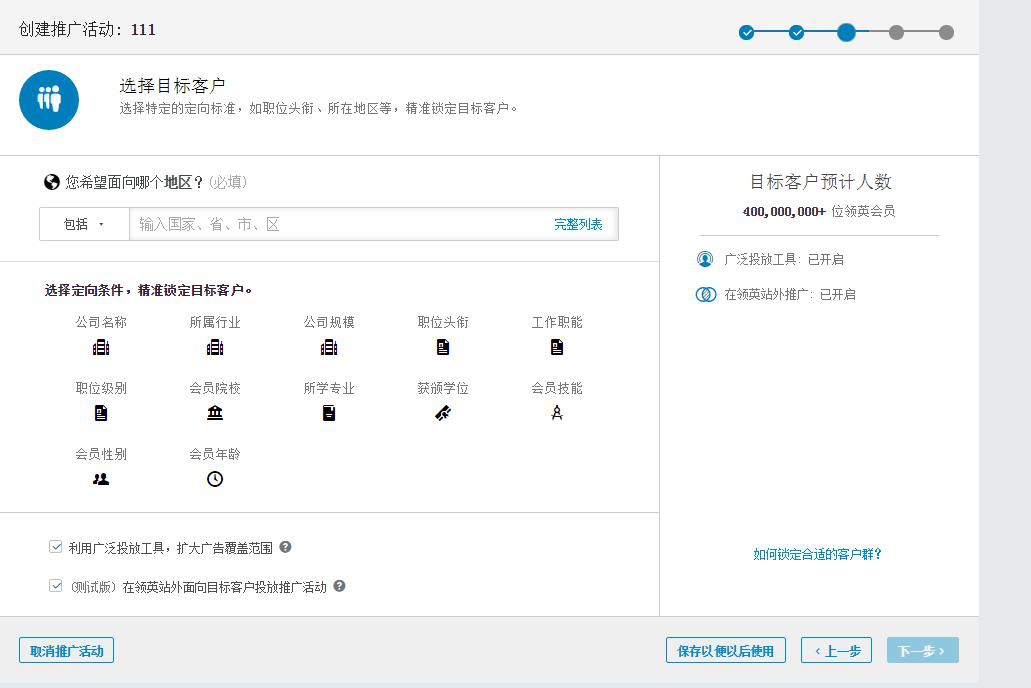Open the 会员技能 skills targeting icon
The width and height of the screenshot is (1031, 688).
557,412
